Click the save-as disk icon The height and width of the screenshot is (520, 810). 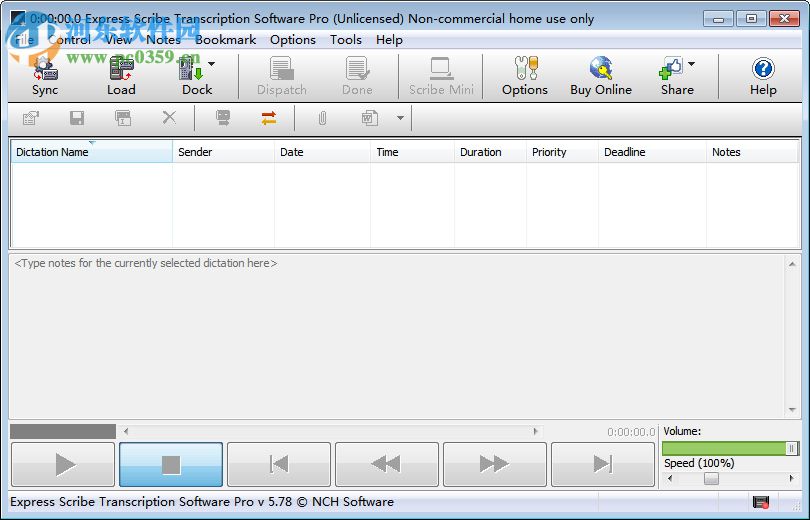[x=123, y=118]
